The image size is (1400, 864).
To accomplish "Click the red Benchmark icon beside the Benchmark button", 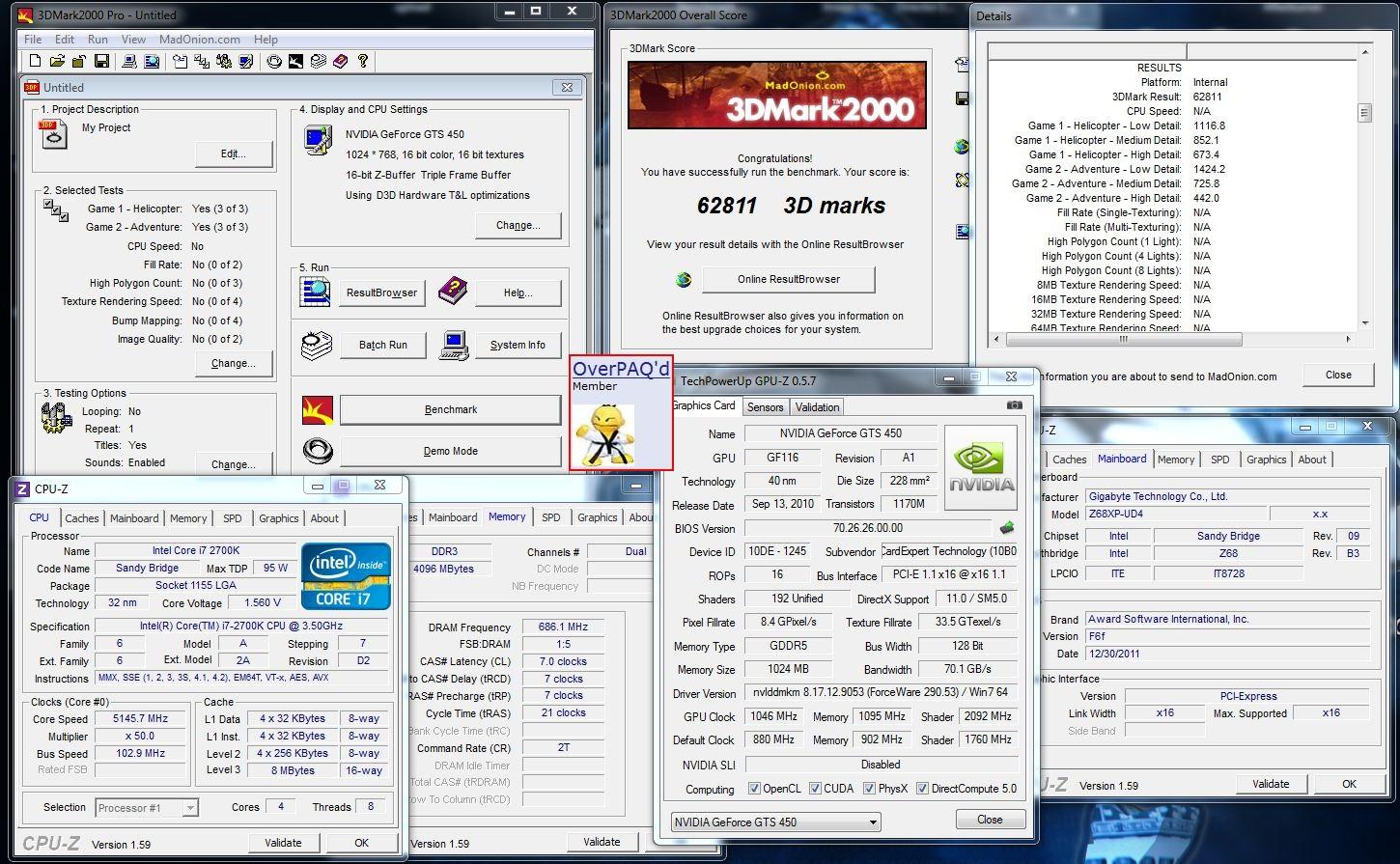I will (x=317, y=410).
